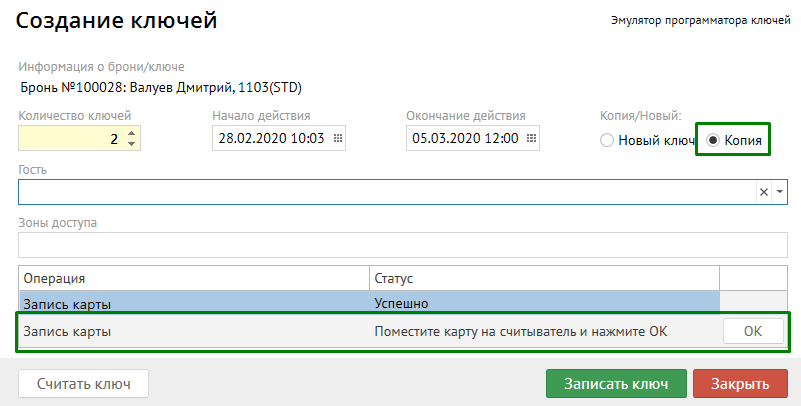Open calendar for Начало действия date
Viewport: 801px width, 406px height.
tap(338, 138)
